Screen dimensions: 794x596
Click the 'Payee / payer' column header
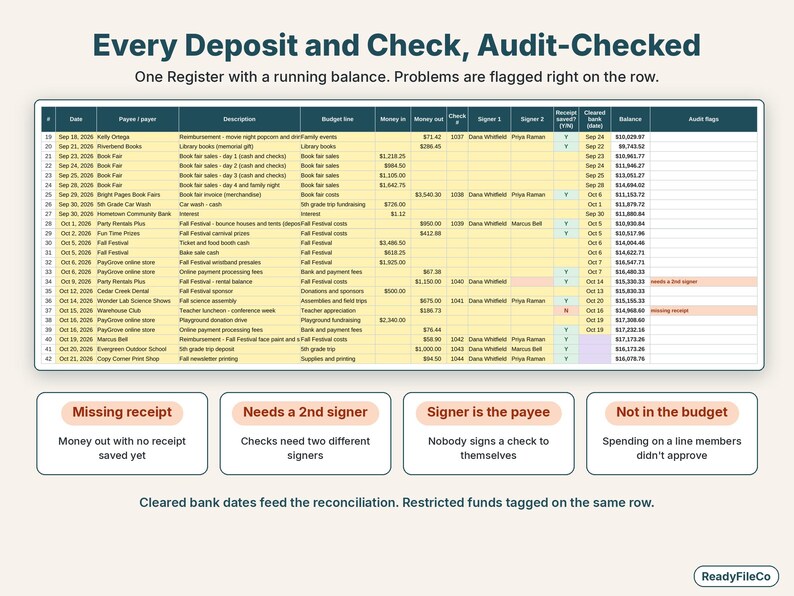137,120
